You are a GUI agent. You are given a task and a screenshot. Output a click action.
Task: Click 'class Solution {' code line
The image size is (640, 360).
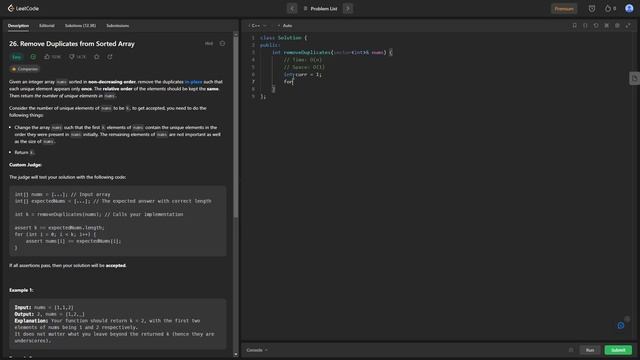click(283, 38)
